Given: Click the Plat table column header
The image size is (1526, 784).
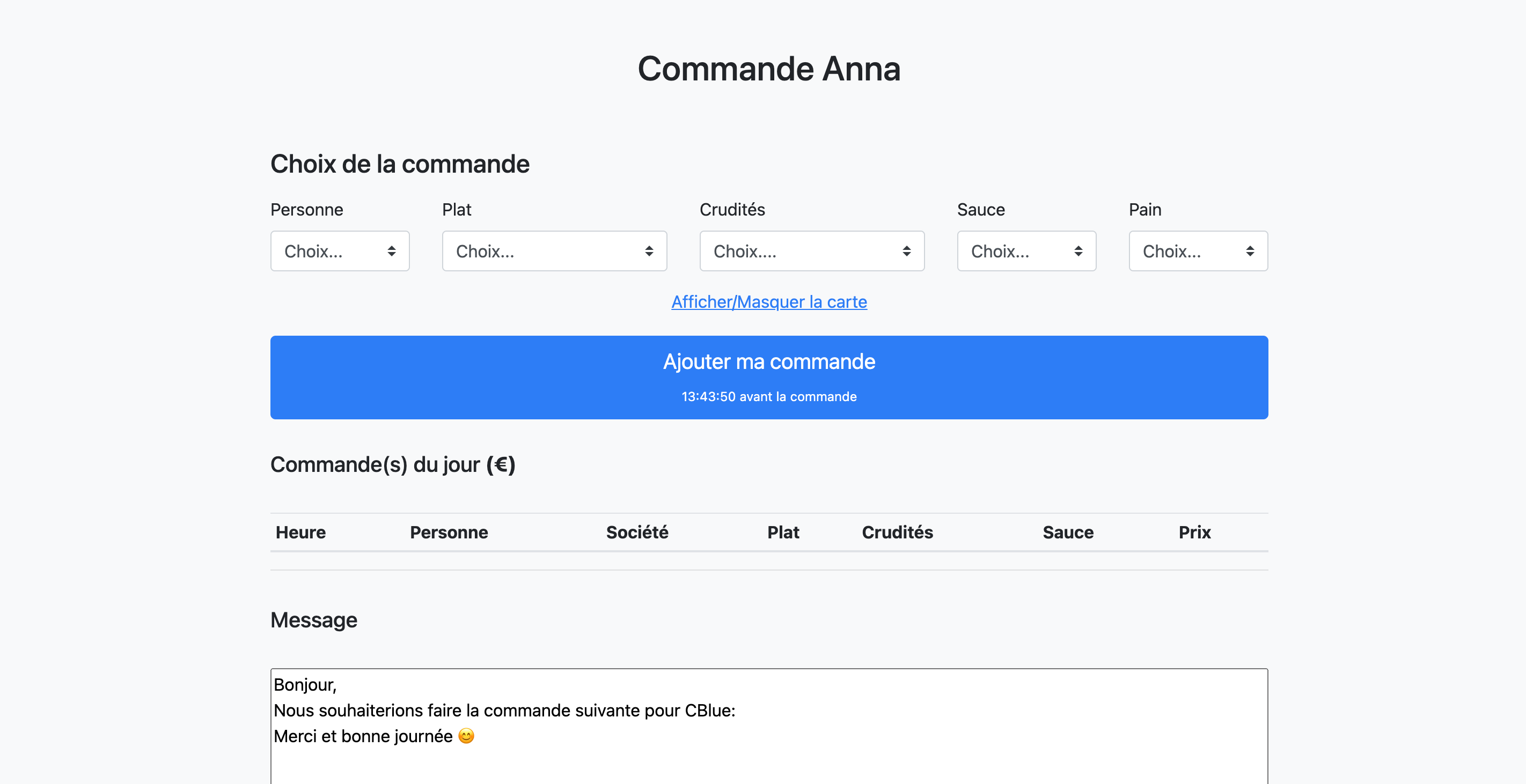Looking at the screenshot, I should pyautogui.click(x=782, y=532).
